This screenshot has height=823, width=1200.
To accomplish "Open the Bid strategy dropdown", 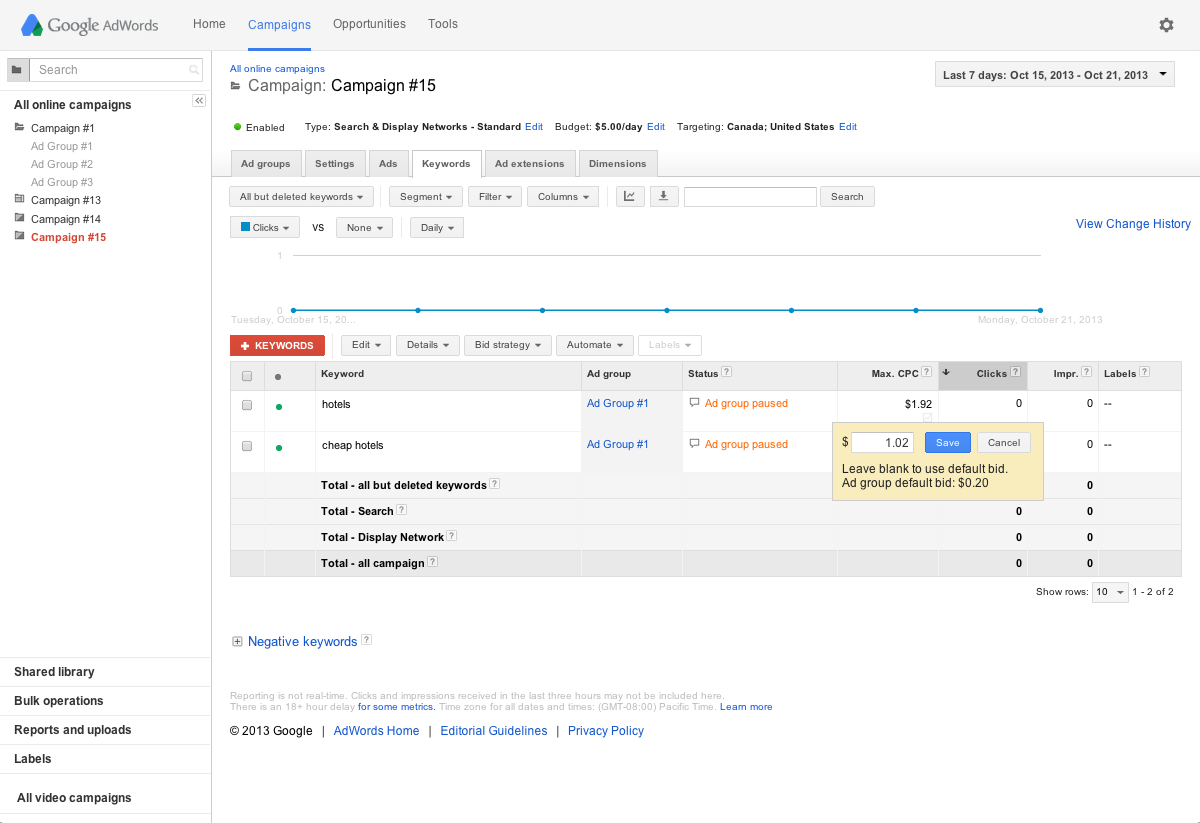I will (x=507, y=344).
